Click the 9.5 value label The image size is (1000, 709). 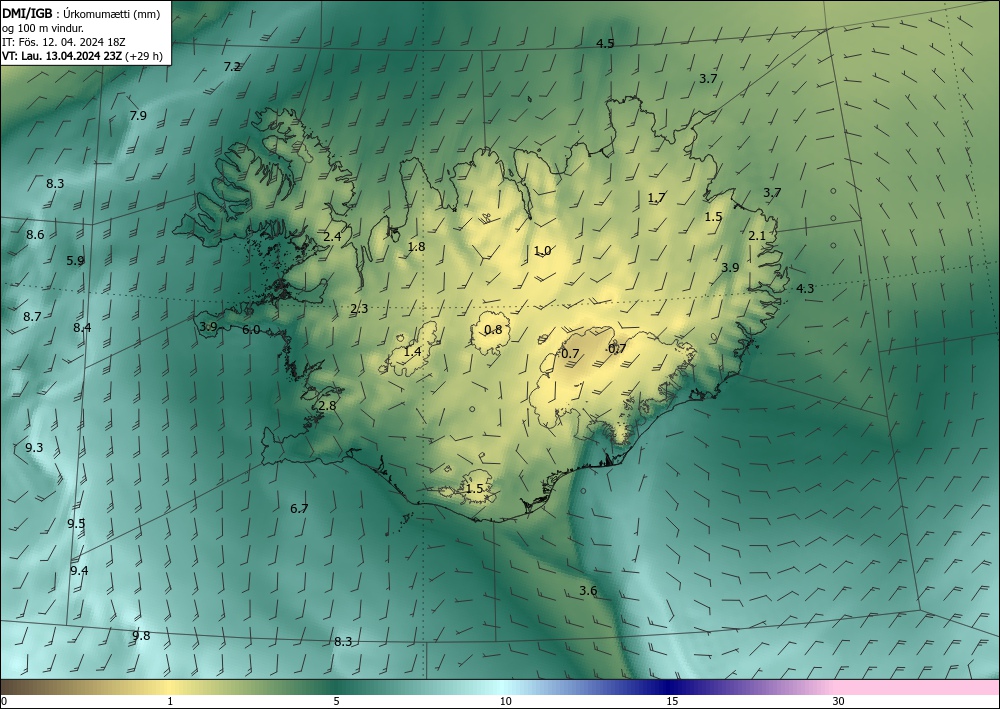pos(77,523)
